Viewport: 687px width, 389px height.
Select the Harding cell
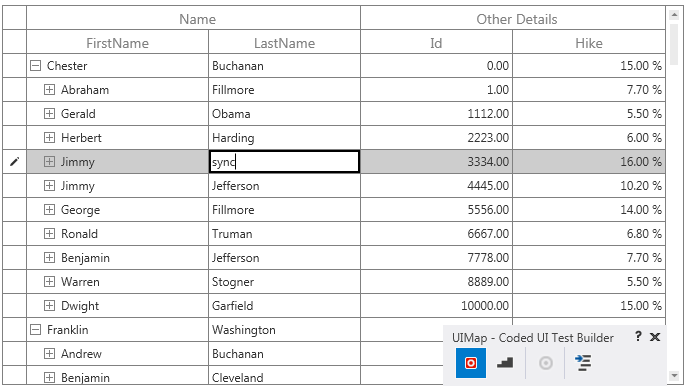tap(284, 138)
